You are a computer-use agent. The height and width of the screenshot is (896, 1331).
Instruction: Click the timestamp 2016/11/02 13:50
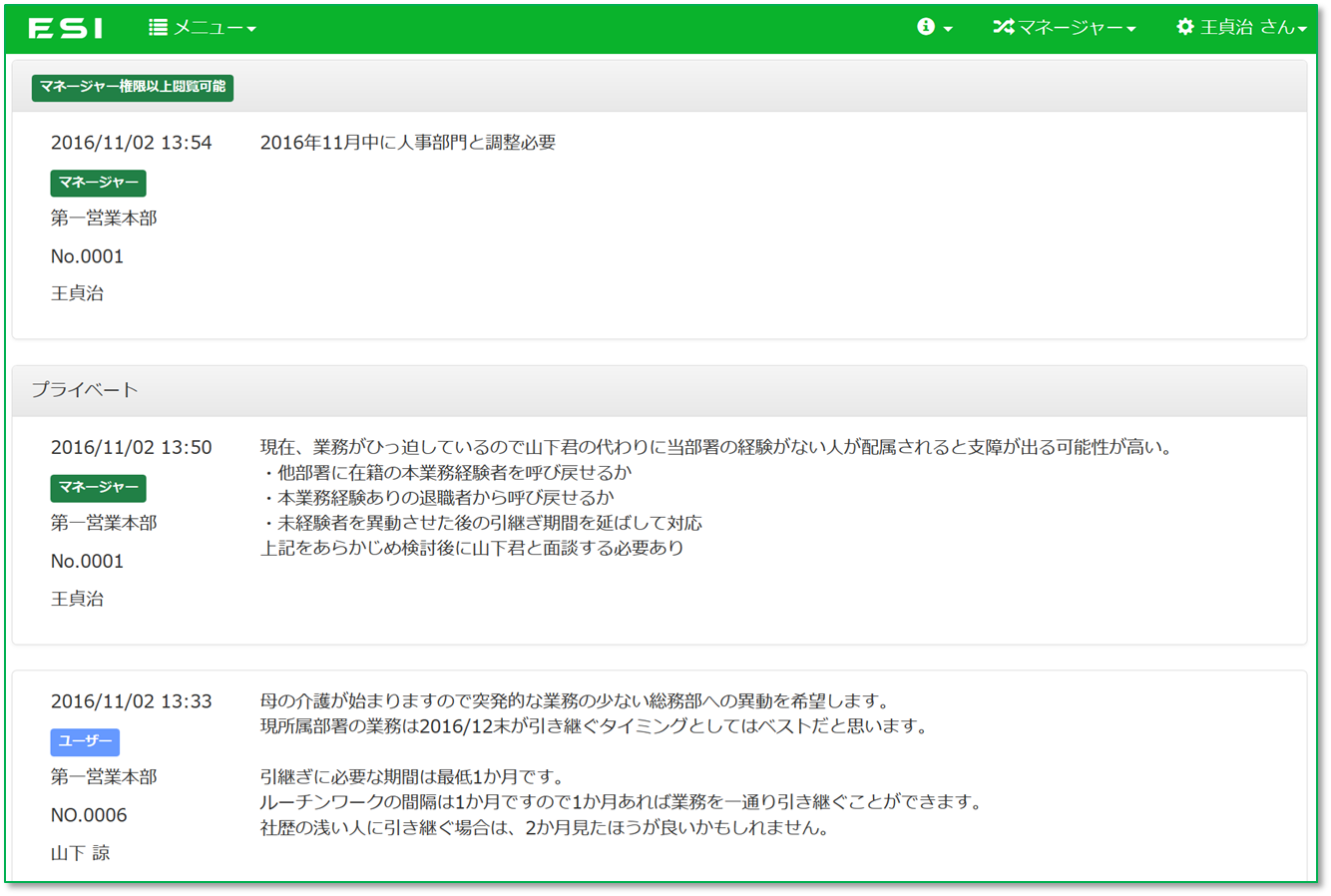tap(132, 448)
